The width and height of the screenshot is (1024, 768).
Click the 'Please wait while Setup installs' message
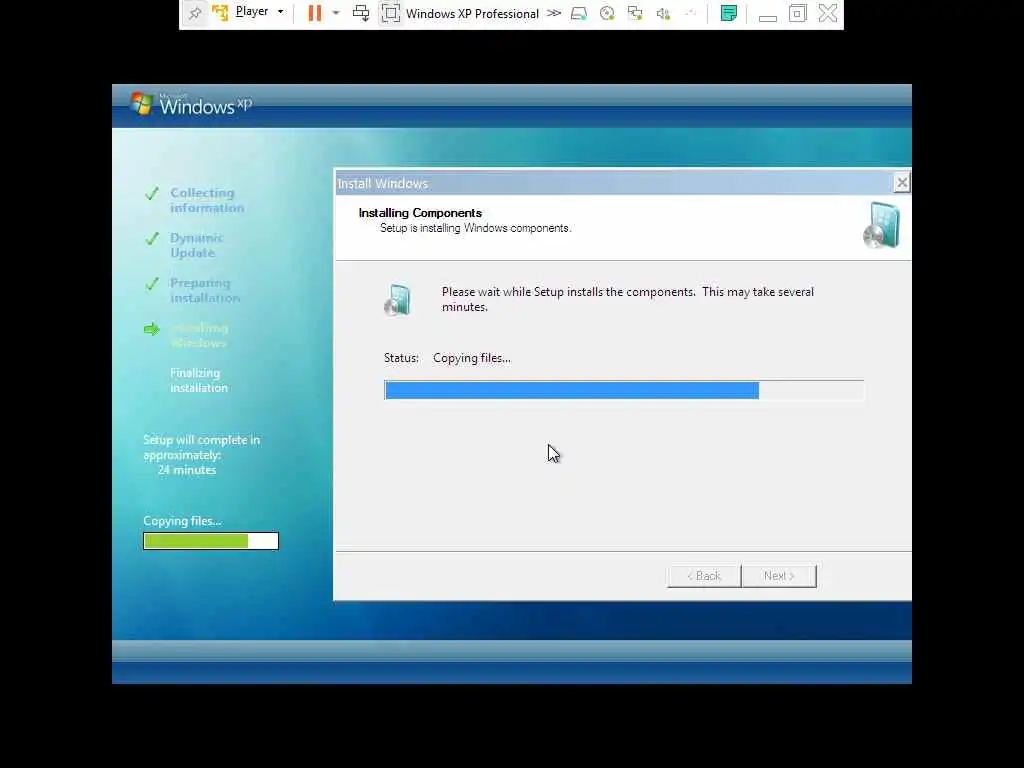coord(628,299)
